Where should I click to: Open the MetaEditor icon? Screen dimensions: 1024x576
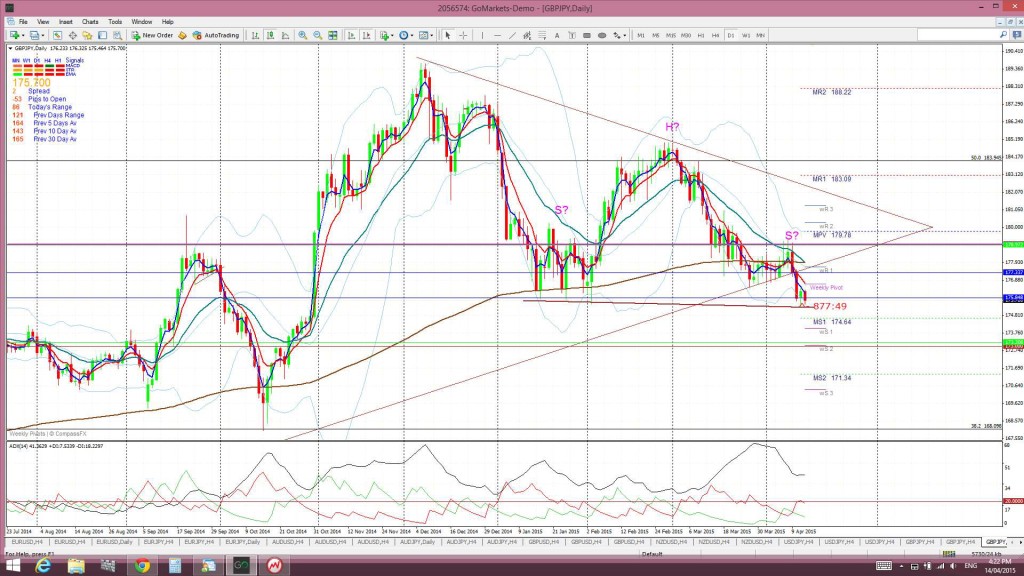click(x=182, y=35)
